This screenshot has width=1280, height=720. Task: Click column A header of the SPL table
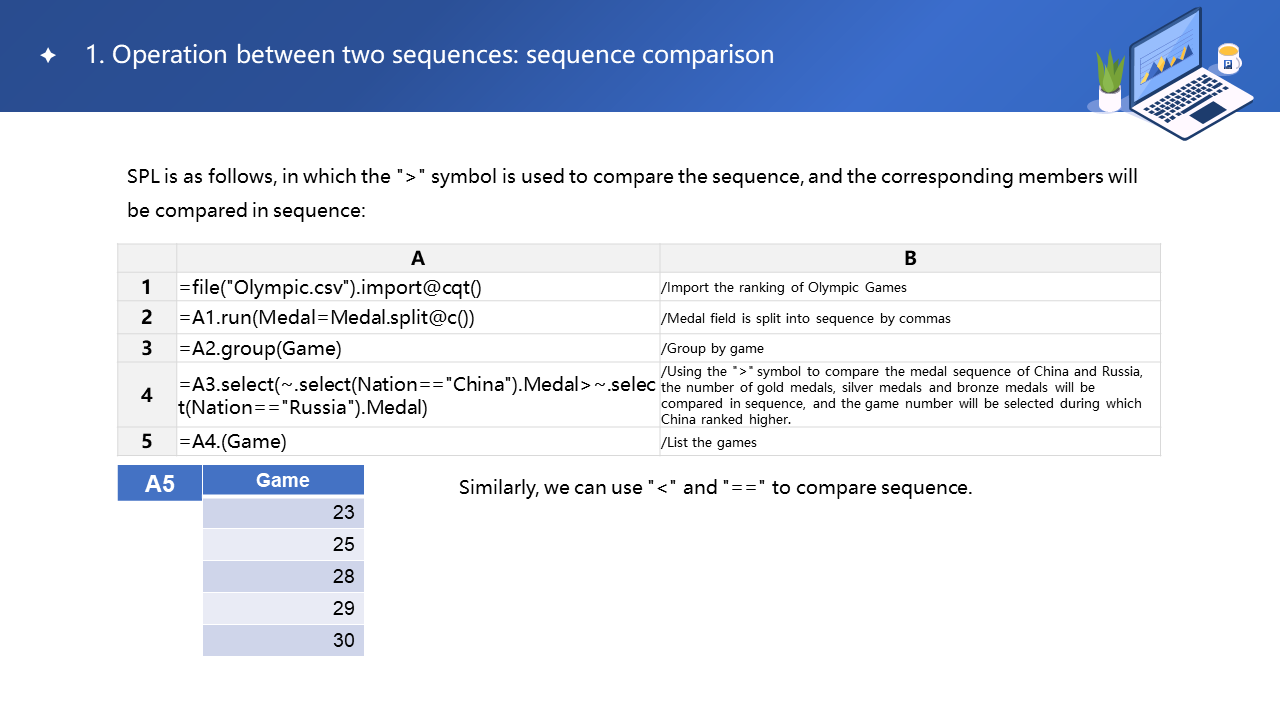418,258
